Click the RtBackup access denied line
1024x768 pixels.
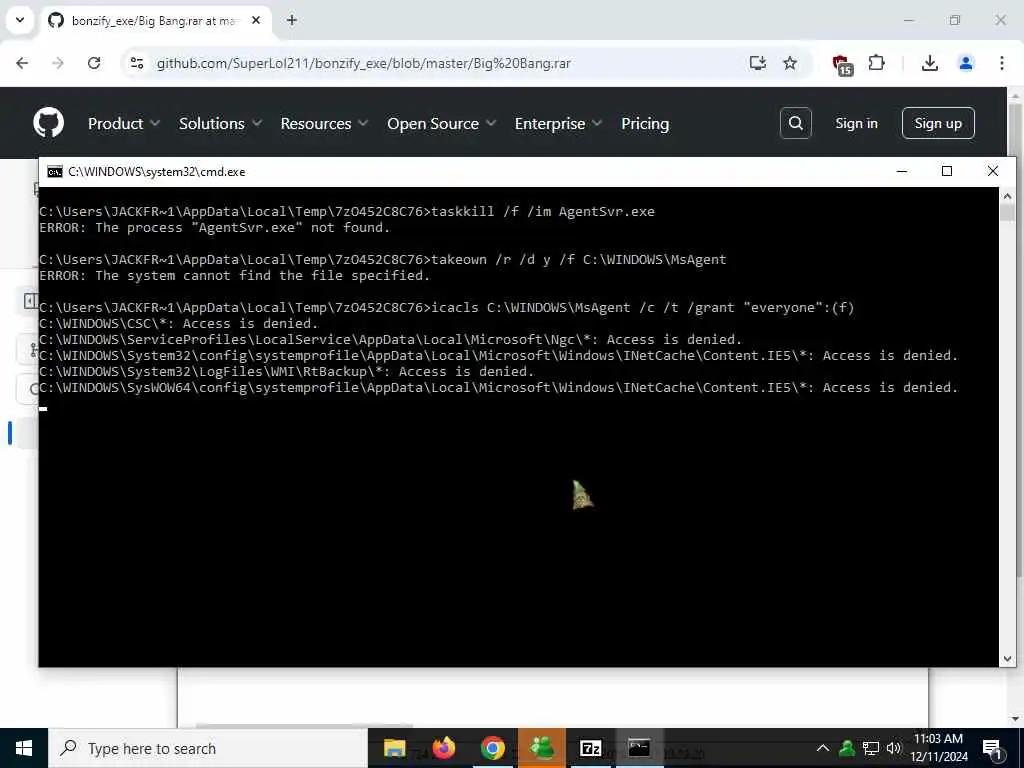[x=286, y=372]
